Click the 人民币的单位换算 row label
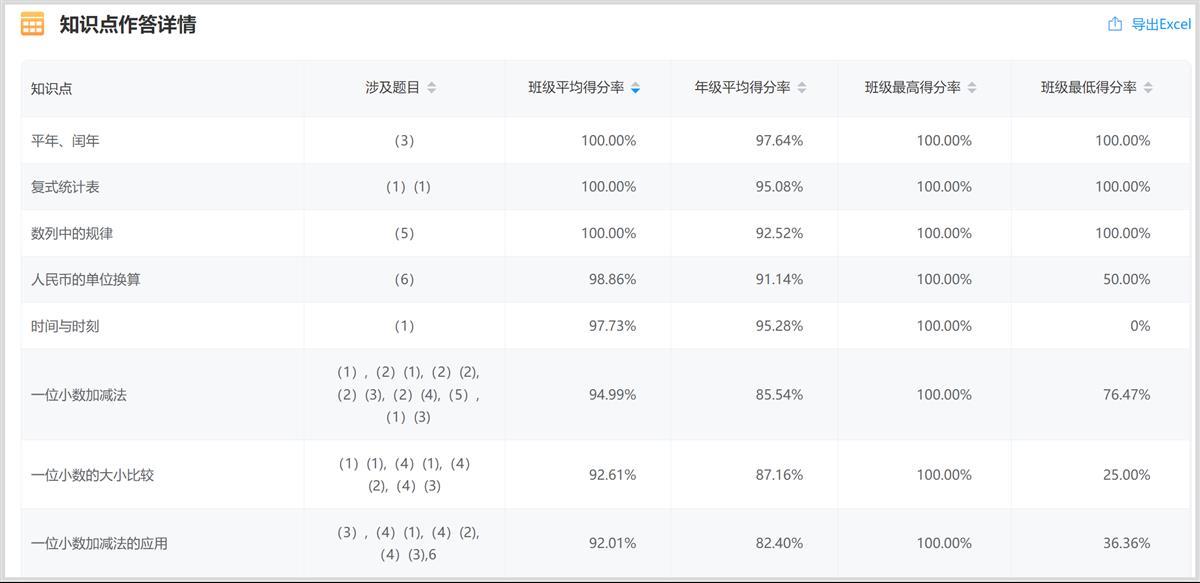Screen dimensions: 1200x583 pyautogui.click(x=86, y=280)
